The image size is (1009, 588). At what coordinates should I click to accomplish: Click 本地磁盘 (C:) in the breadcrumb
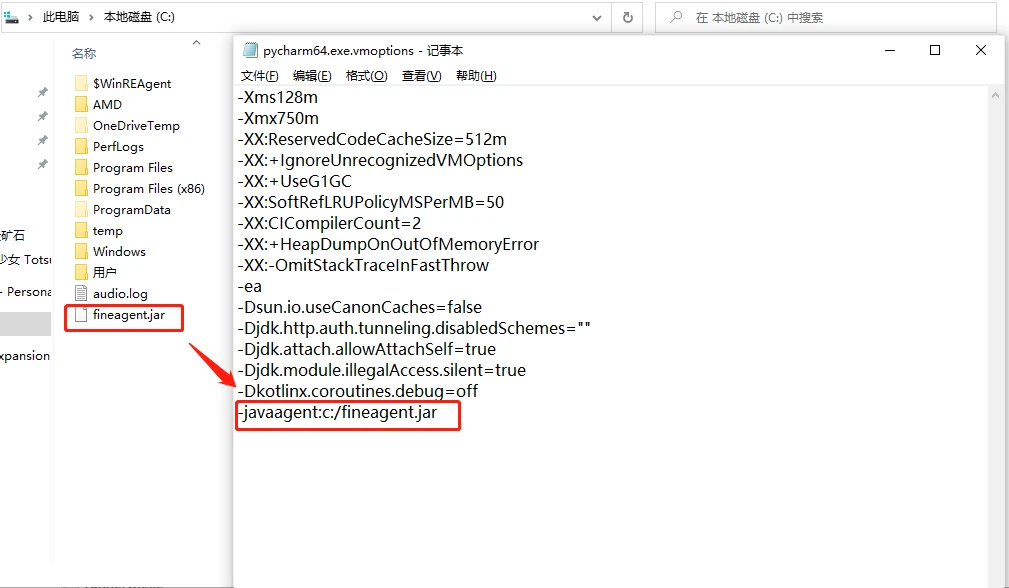point(139,17)
